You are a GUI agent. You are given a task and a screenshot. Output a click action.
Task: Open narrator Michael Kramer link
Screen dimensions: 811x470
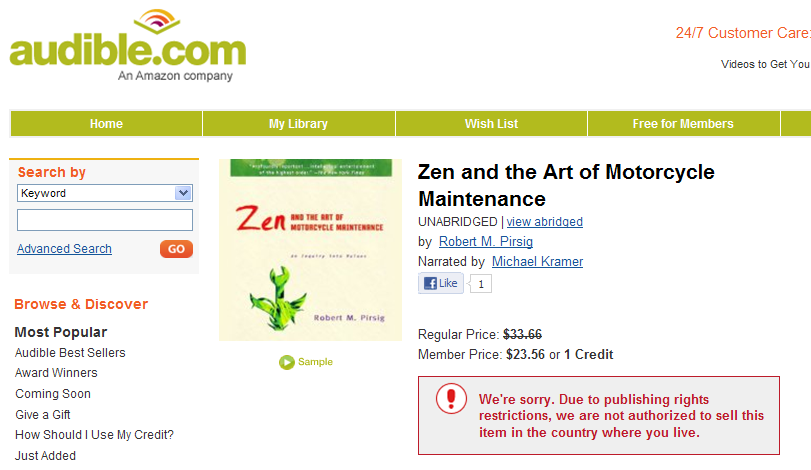click(537, 262)
